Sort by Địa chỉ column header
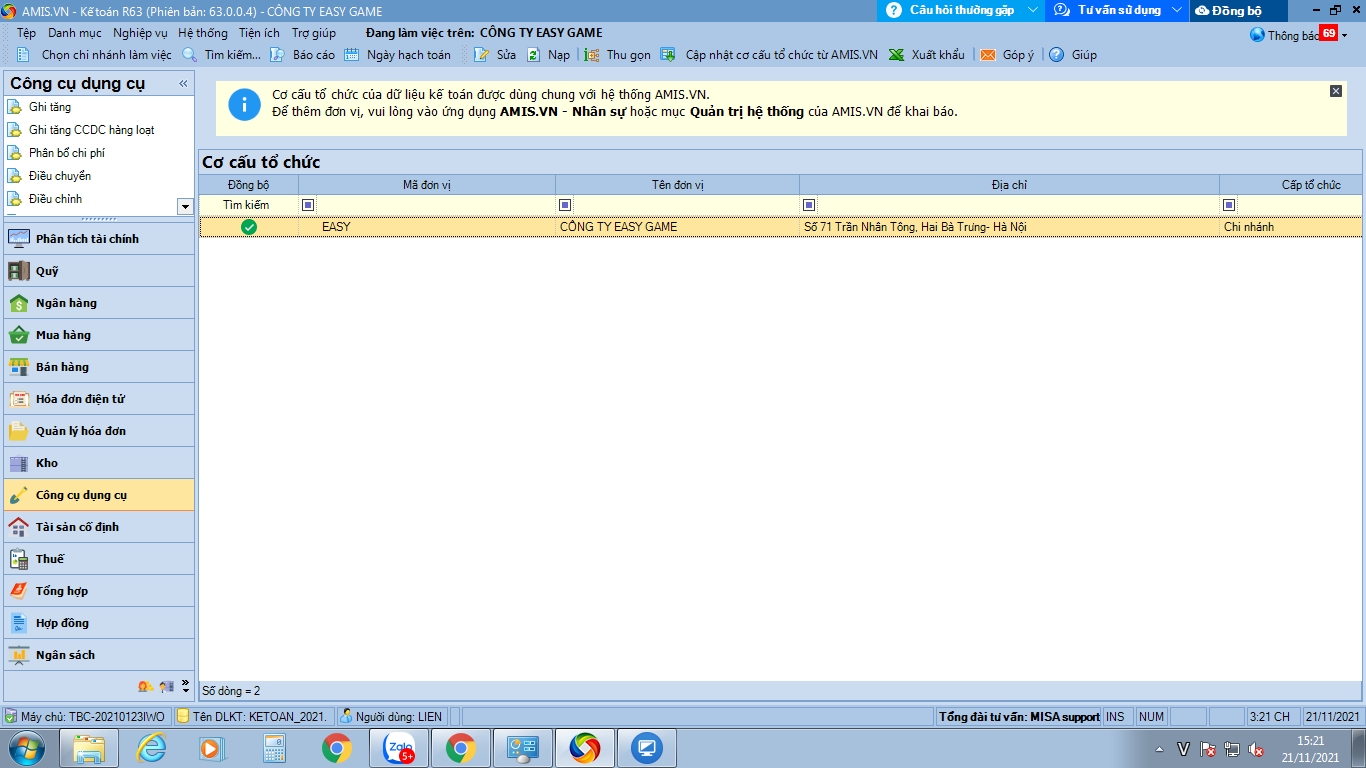This screenshot has height=768, width=1366. (x=1010, y=185)
